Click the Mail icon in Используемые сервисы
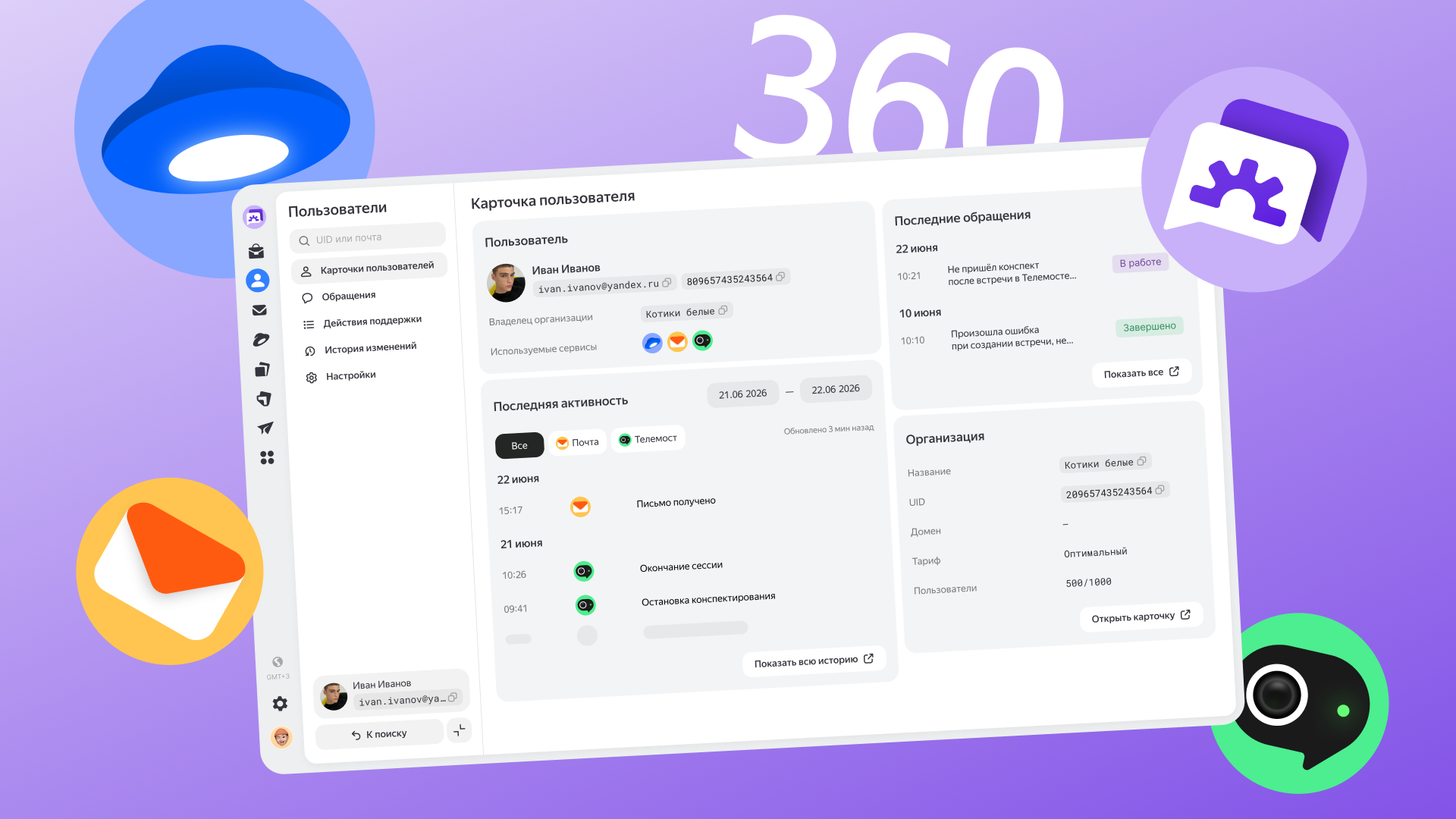The width and height of the screenshot is (1456, 819). pyautogui.click(x=677, y=342)
